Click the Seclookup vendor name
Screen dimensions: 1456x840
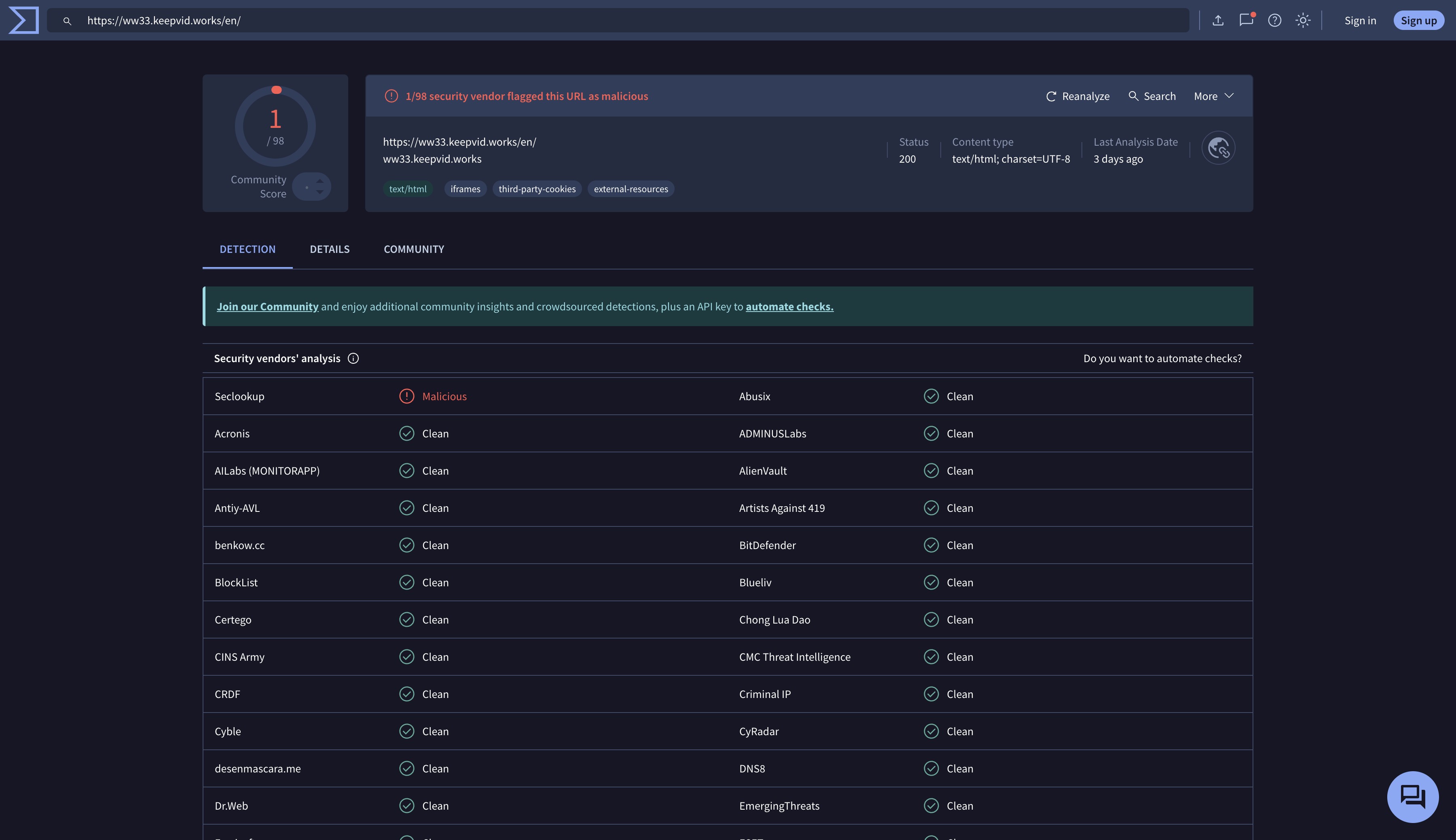pyautogui.click(x=239, y=397)
